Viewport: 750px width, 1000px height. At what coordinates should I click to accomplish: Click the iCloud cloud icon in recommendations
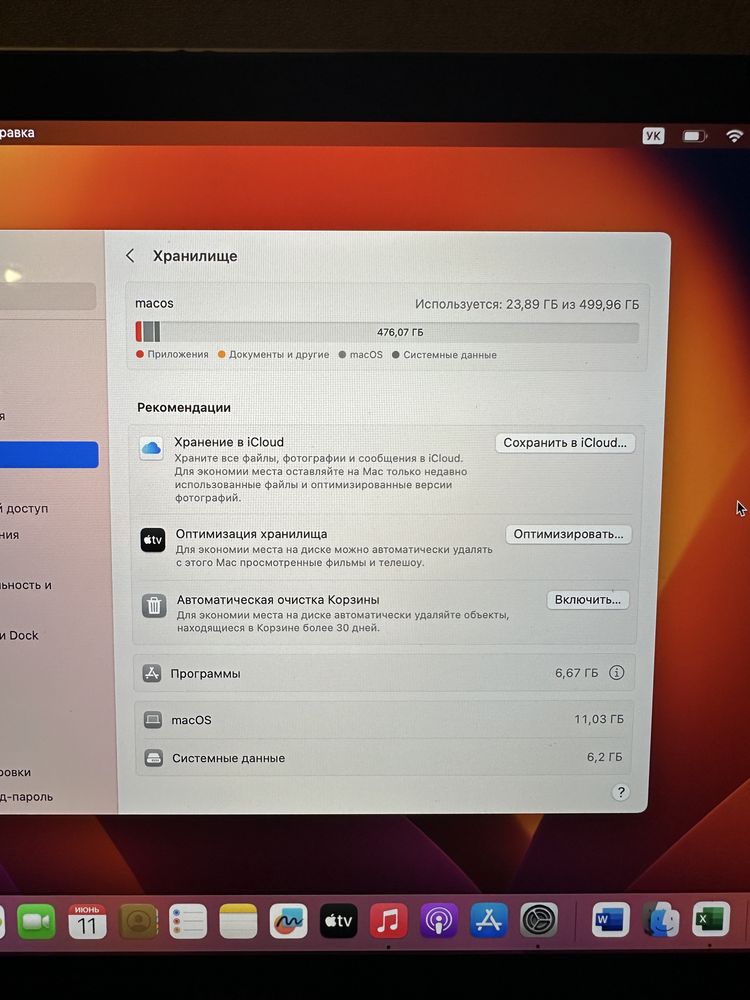(x=151, y=448)
